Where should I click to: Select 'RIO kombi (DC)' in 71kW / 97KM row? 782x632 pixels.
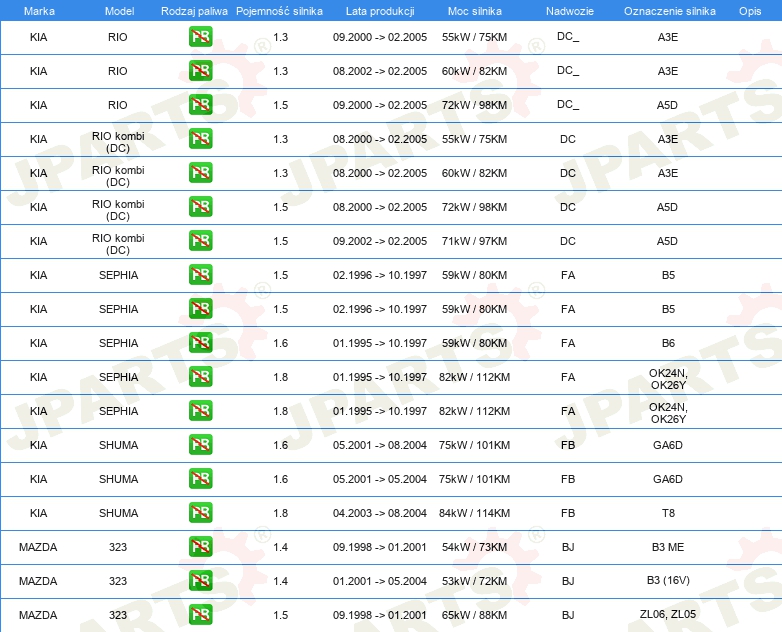click(x=118, y=244)
